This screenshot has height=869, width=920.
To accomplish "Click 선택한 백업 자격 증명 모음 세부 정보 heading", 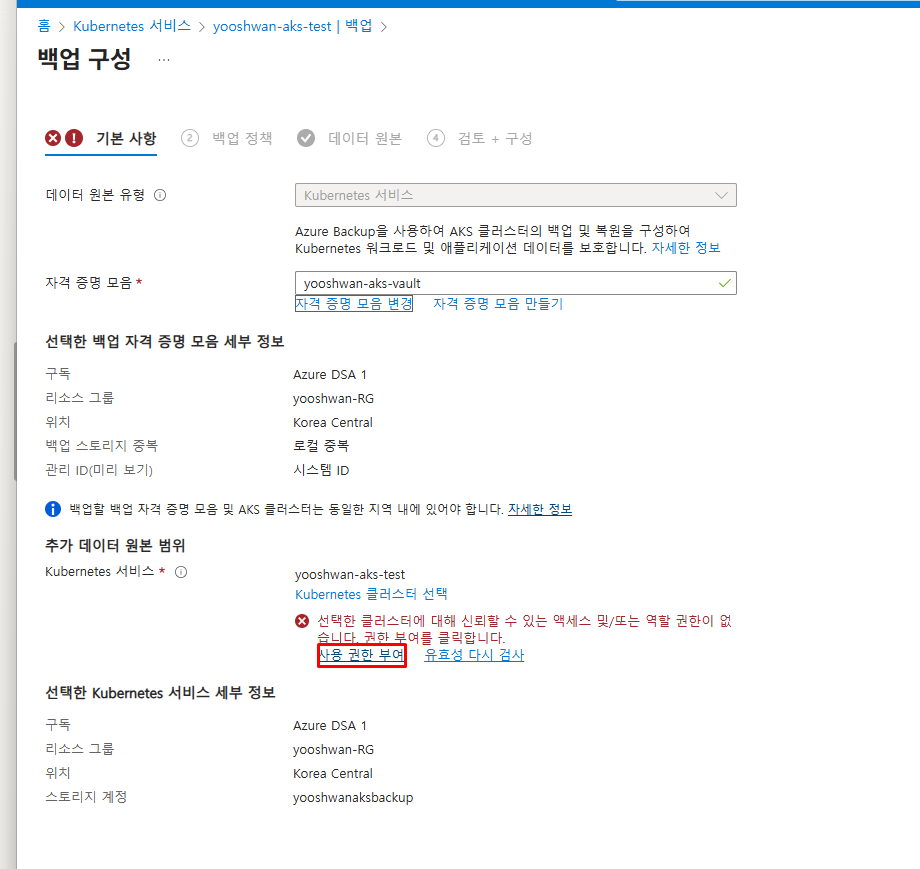I will coord(165,341).
